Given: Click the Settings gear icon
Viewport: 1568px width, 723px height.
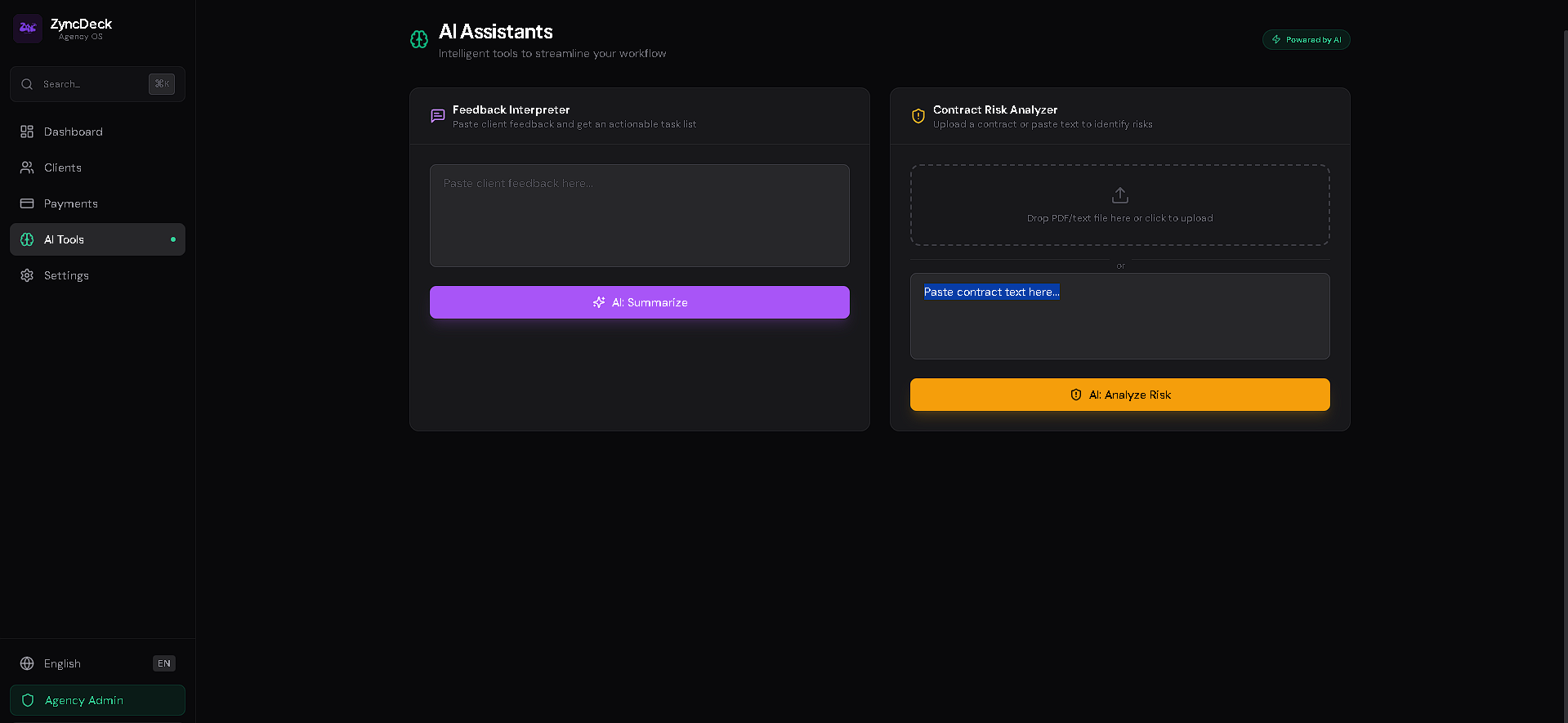Looking at the screenshot, I should coord(27,275).
